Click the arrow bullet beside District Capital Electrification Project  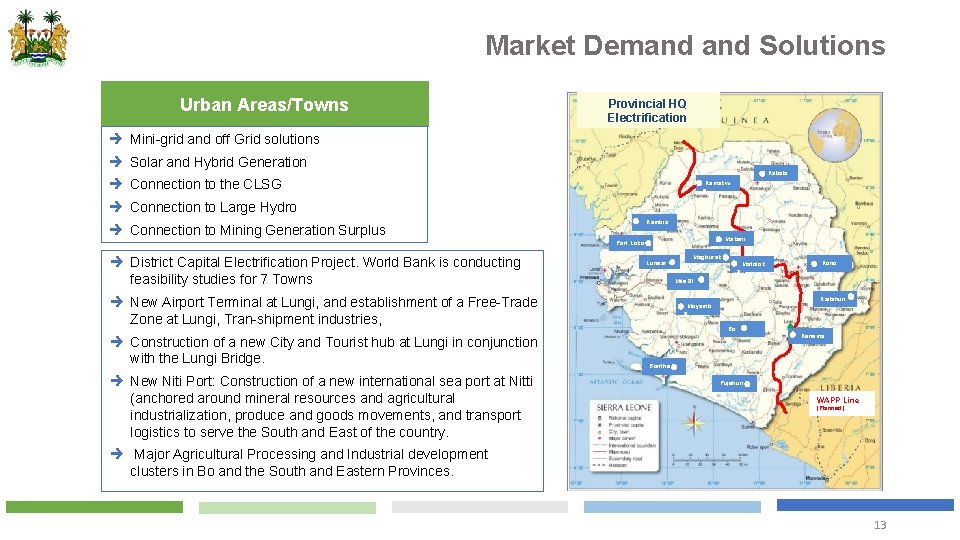116,262
